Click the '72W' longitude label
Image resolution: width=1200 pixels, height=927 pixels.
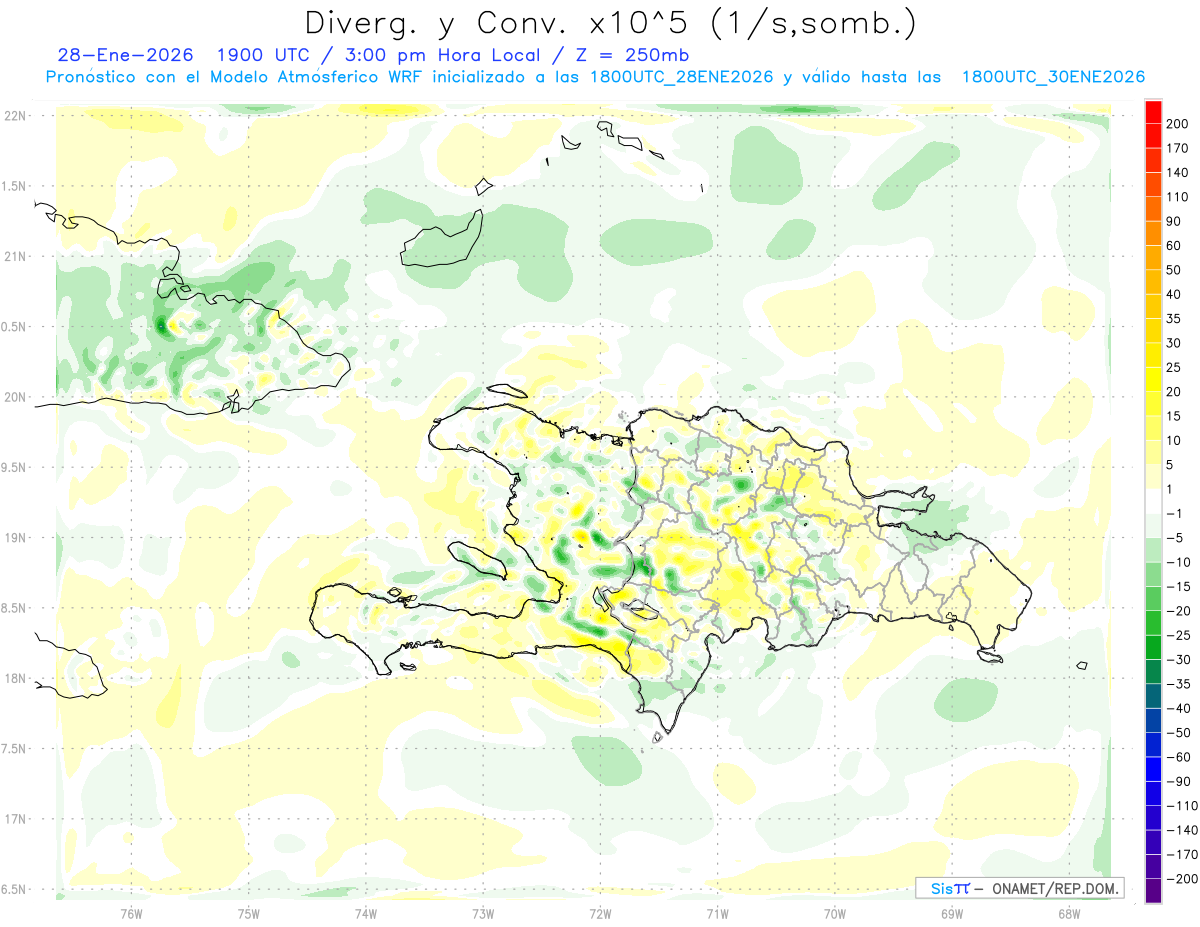600,914
